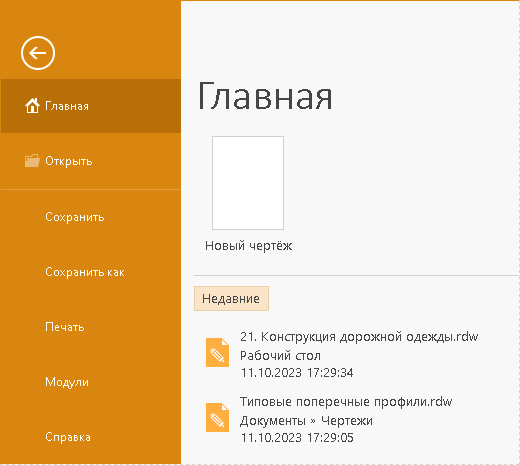Open recent file Типовые поперечные профили.rdw

coord(346,402)
